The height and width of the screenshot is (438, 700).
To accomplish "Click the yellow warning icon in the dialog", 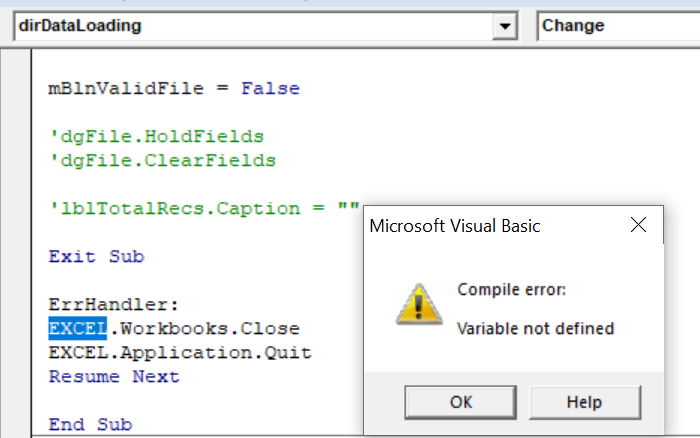I will 419,305.
